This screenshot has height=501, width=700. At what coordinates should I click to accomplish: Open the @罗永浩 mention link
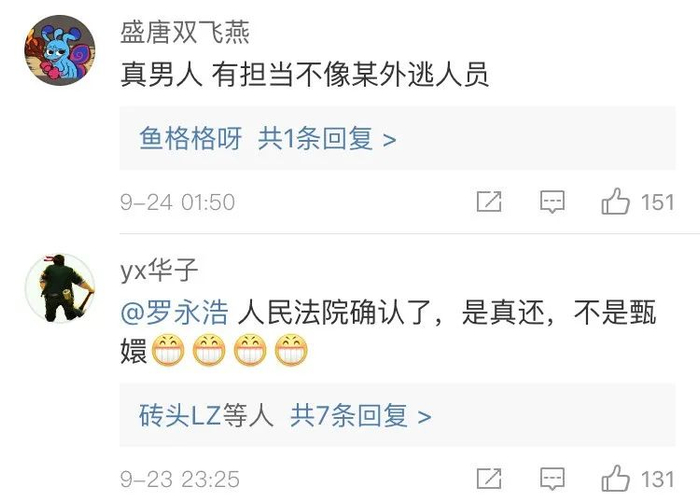[175, 313]
